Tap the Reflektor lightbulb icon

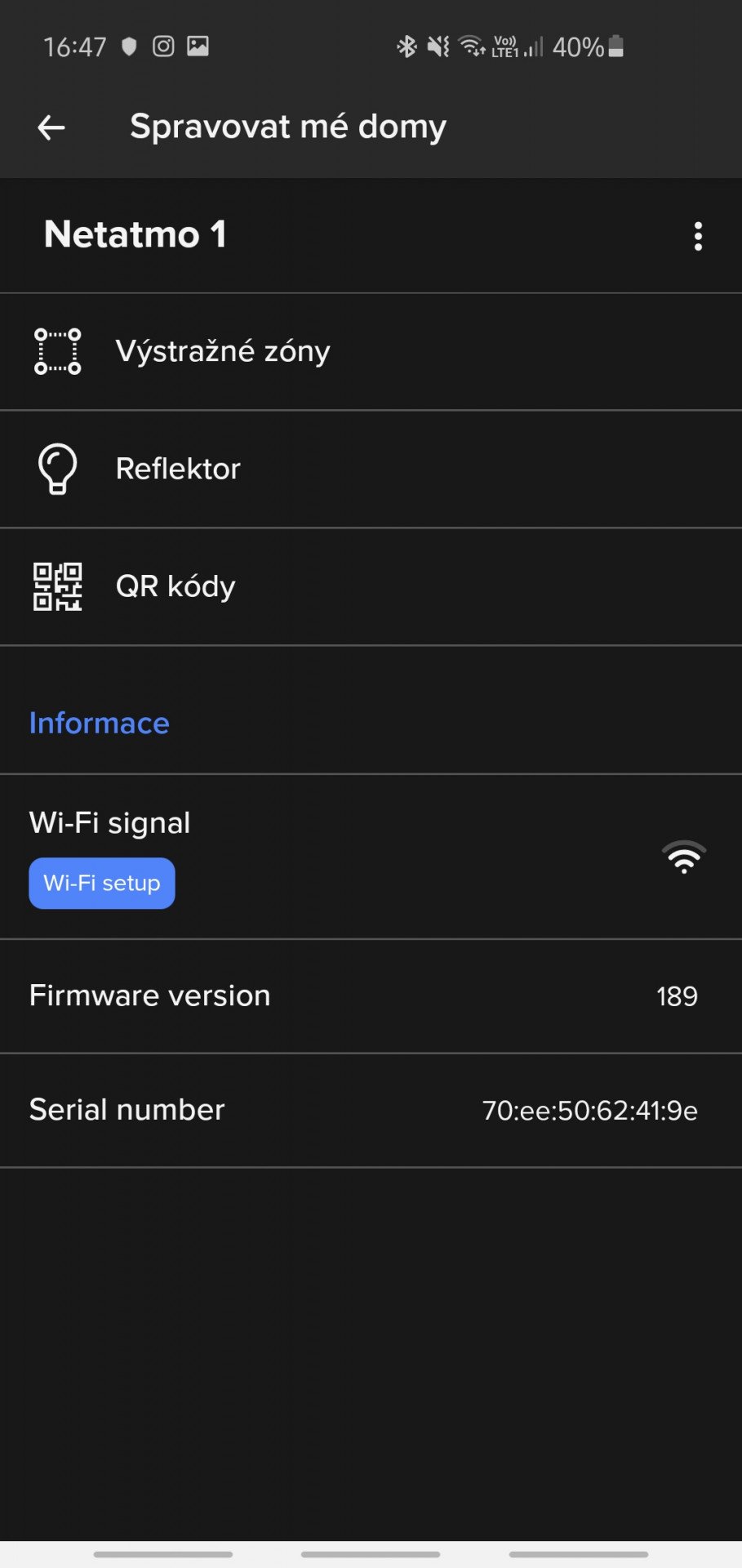[x=57, y=469]
